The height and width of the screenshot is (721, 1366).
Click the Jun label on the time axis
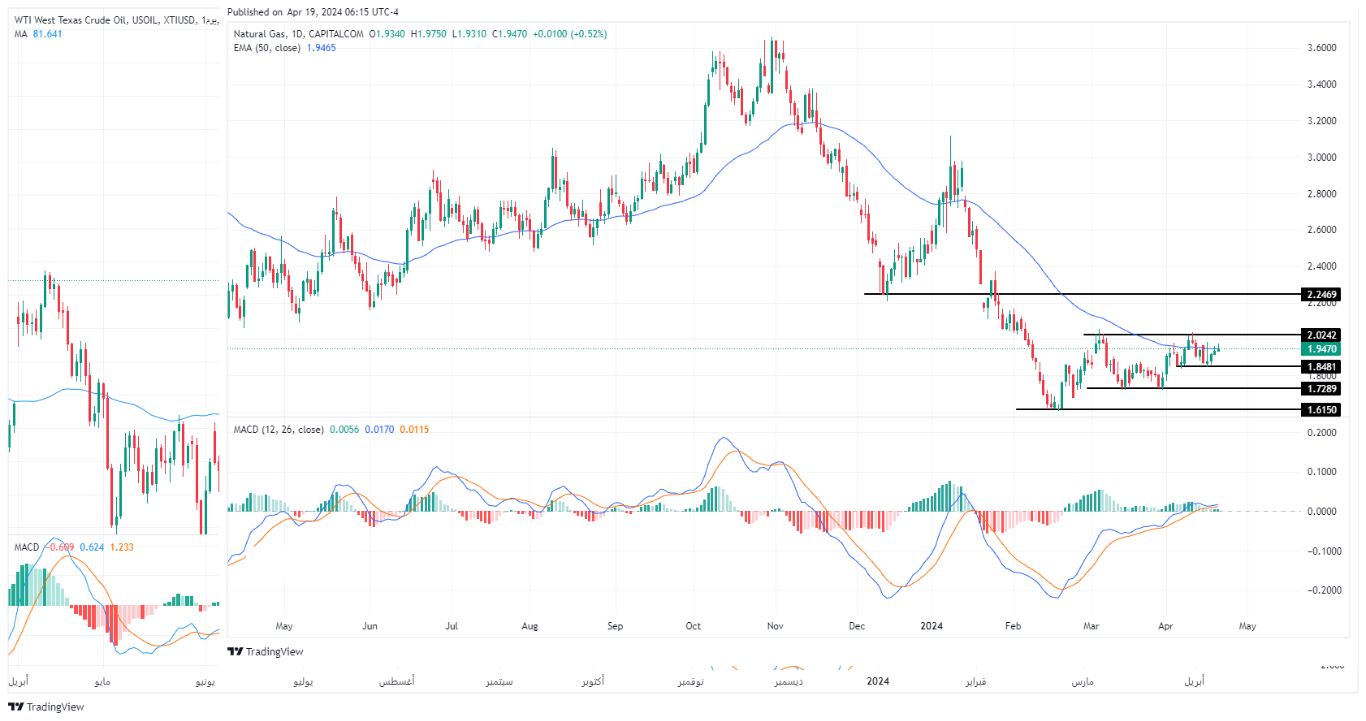coord(370,627)
